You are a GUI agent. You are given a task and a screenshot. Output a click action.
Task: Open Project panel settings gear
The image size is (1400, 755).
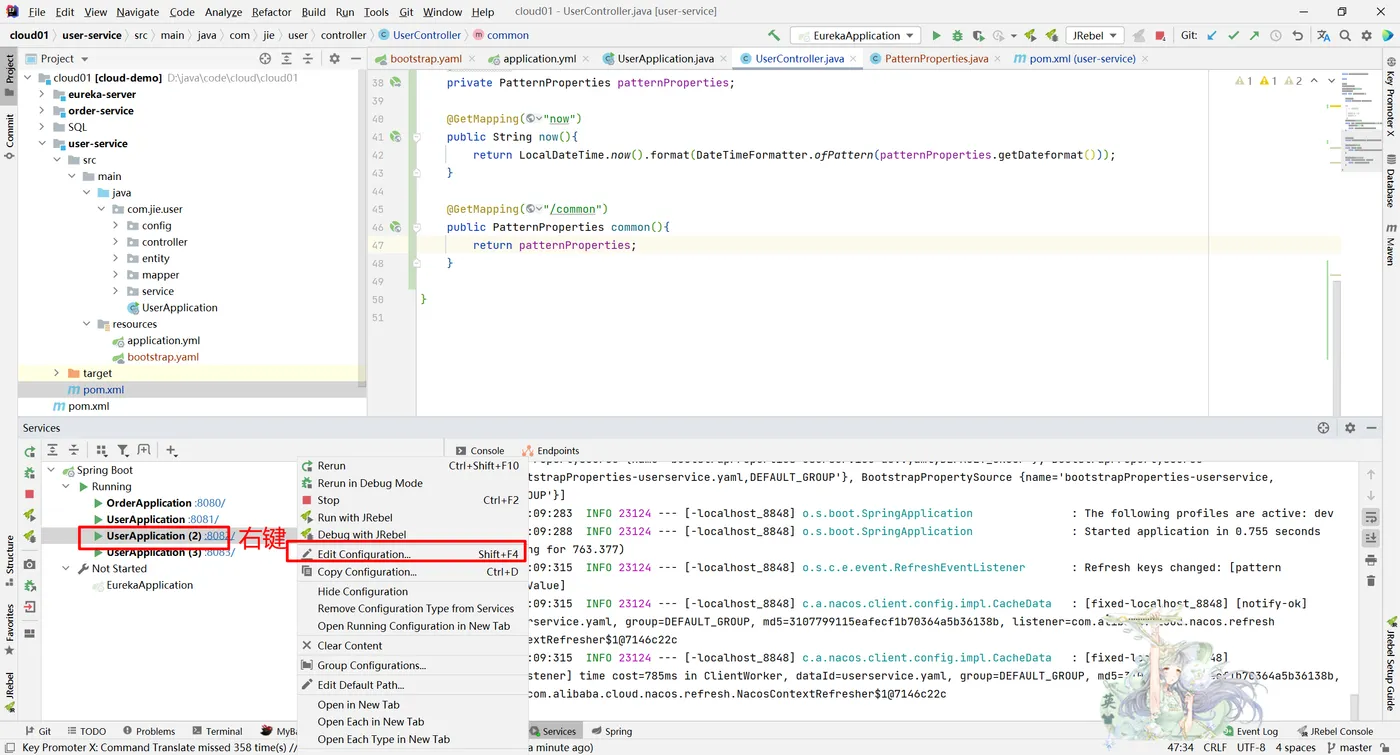pos(334,59)
